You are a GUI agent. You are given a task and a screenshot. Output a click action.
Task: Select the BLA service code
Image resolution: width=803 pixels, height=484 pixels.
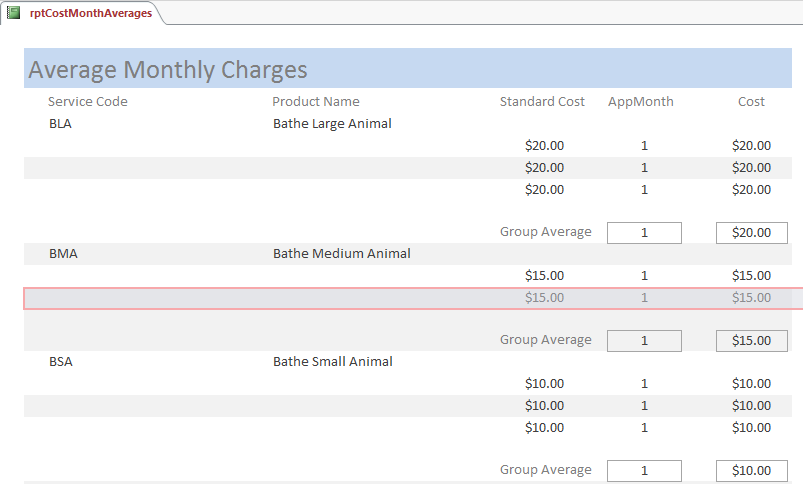coord(61,124)
